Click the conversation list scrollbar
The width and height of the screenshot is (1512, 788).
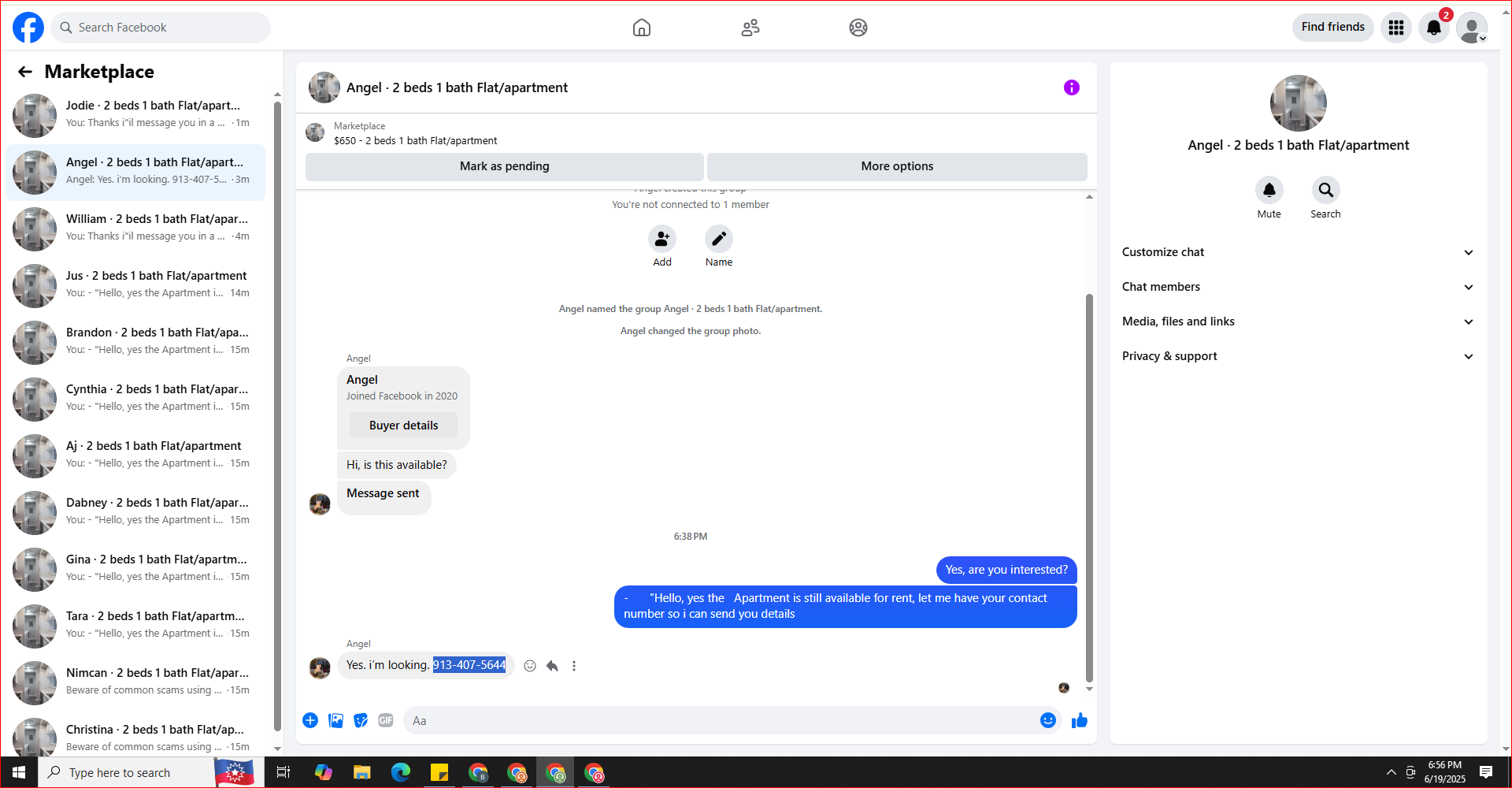(277, 416)
